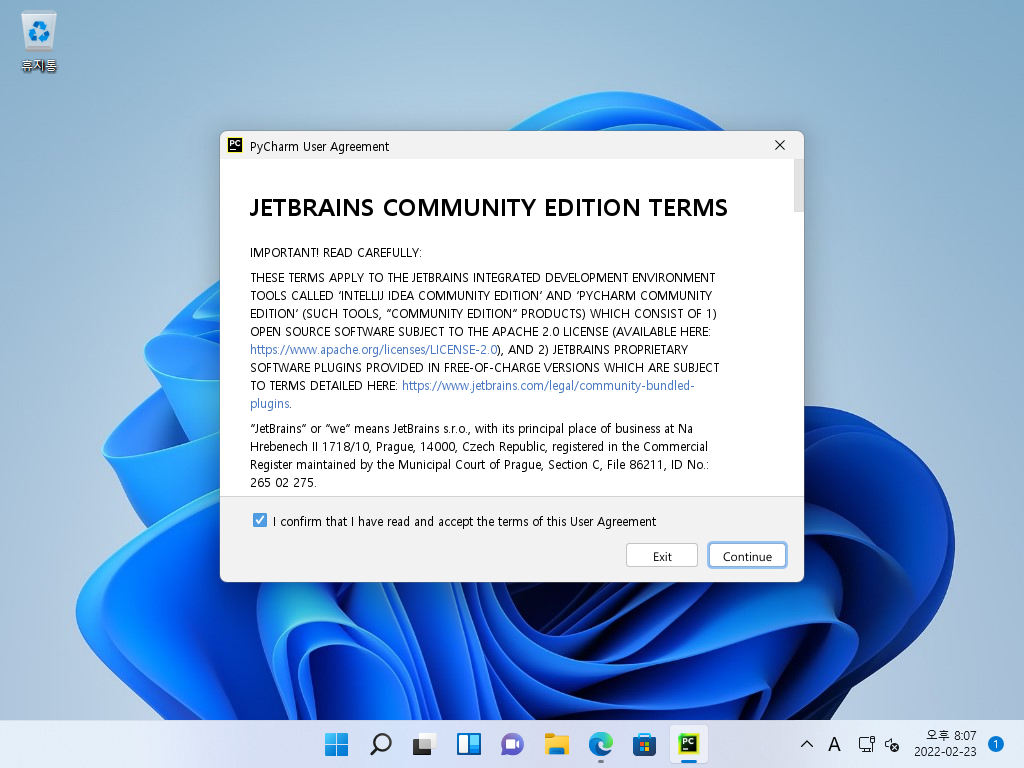Image resolution: width=1024 pixels, height=768 pixels.
Task: Open the notification badge showing 1
Action: click(x=996, y=744)
